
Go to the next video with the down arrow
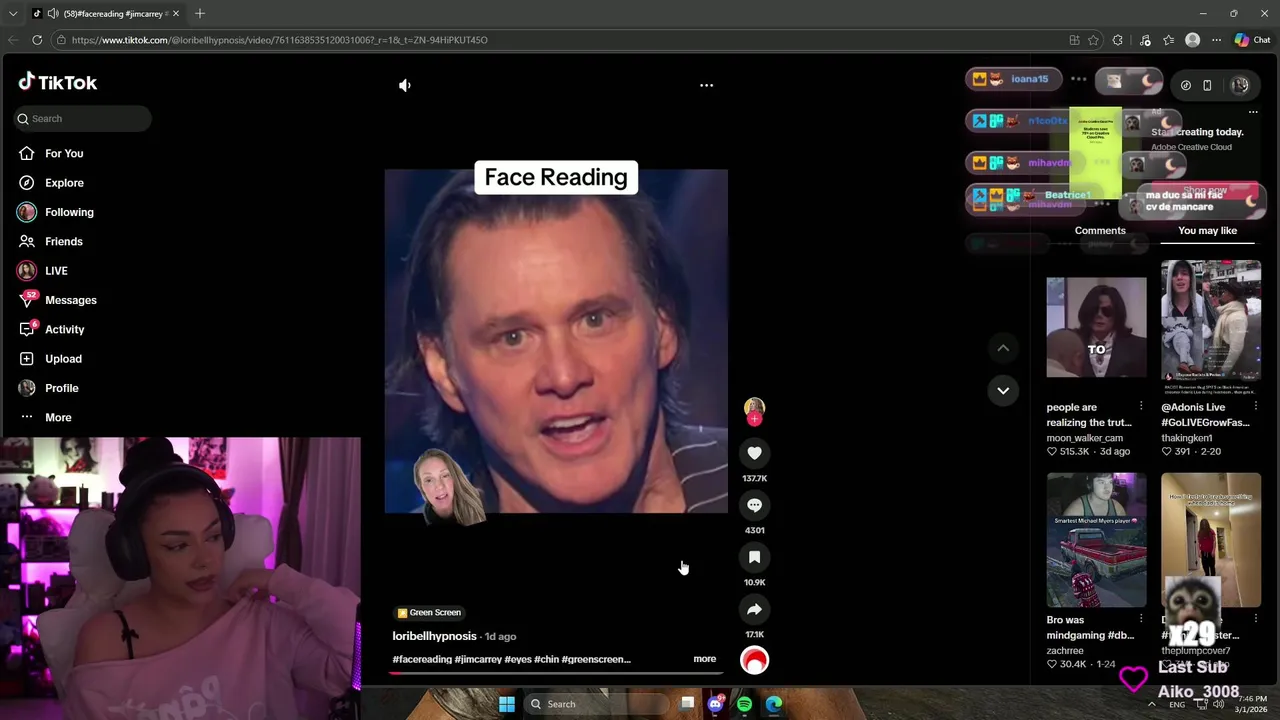pyautogui.click(x=1003, y=390)
